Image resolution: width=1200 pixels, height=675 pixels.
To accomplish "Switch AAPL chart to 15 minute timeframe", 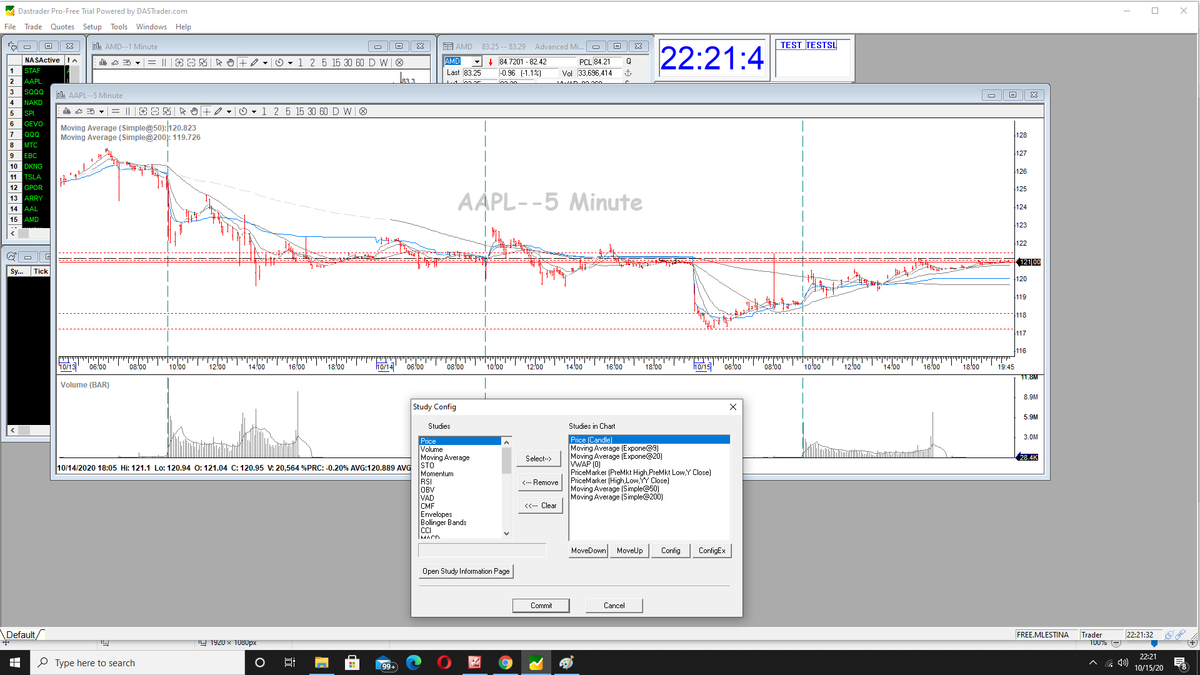I will (299, 111).
